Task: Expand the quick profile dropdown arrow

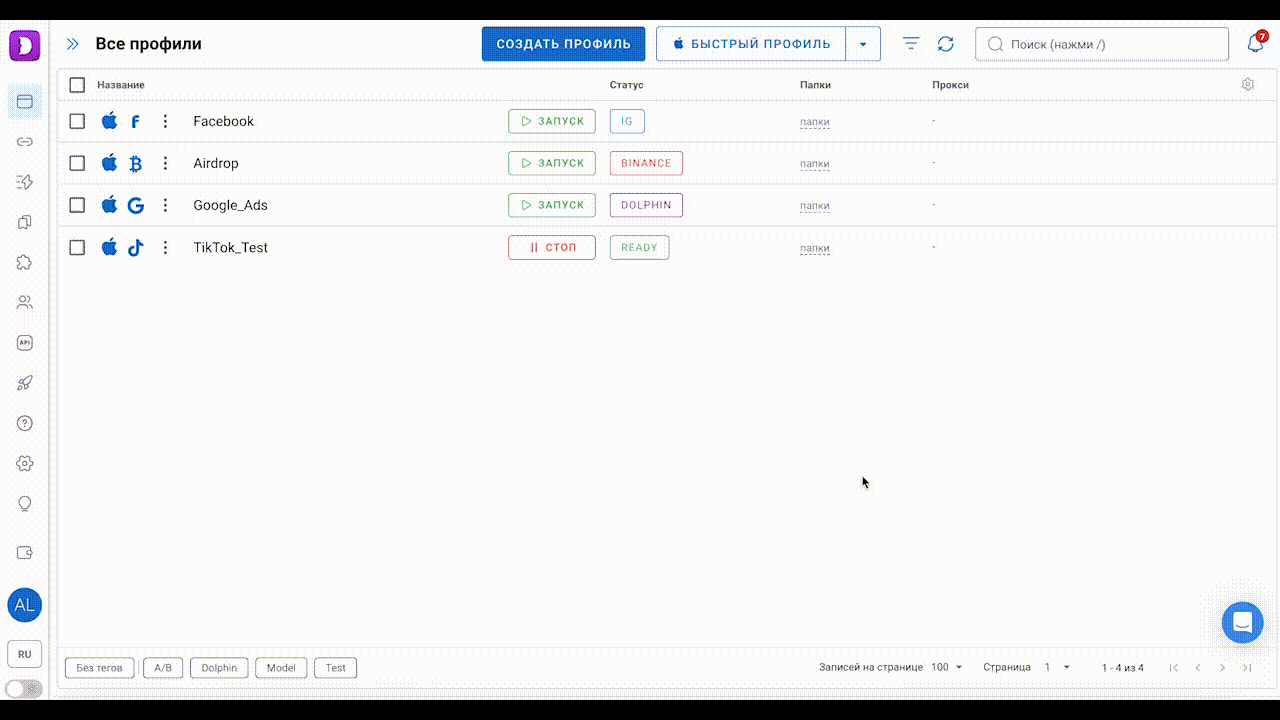Action: point(863,44)
